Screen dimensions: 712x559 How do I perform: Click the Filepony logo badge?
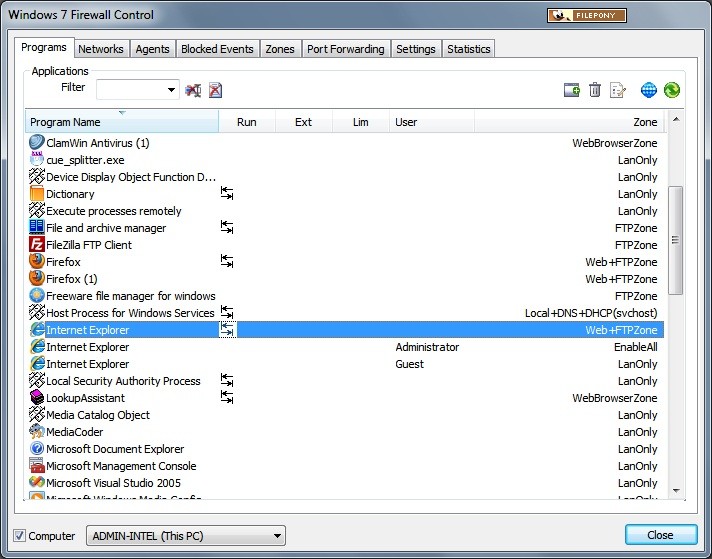587,15
